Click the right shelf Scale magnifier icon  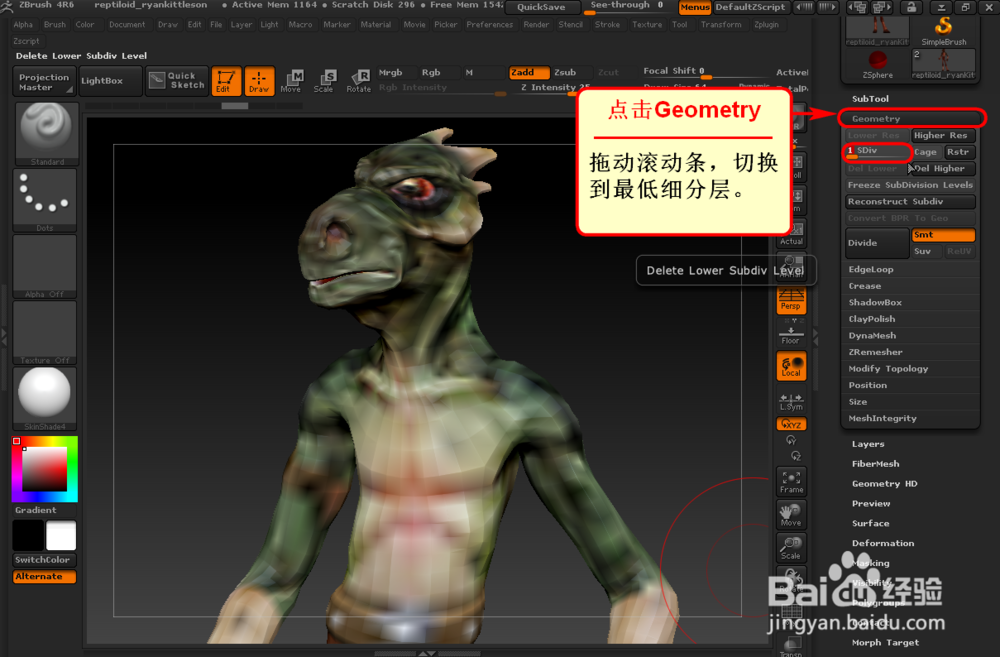791,548
